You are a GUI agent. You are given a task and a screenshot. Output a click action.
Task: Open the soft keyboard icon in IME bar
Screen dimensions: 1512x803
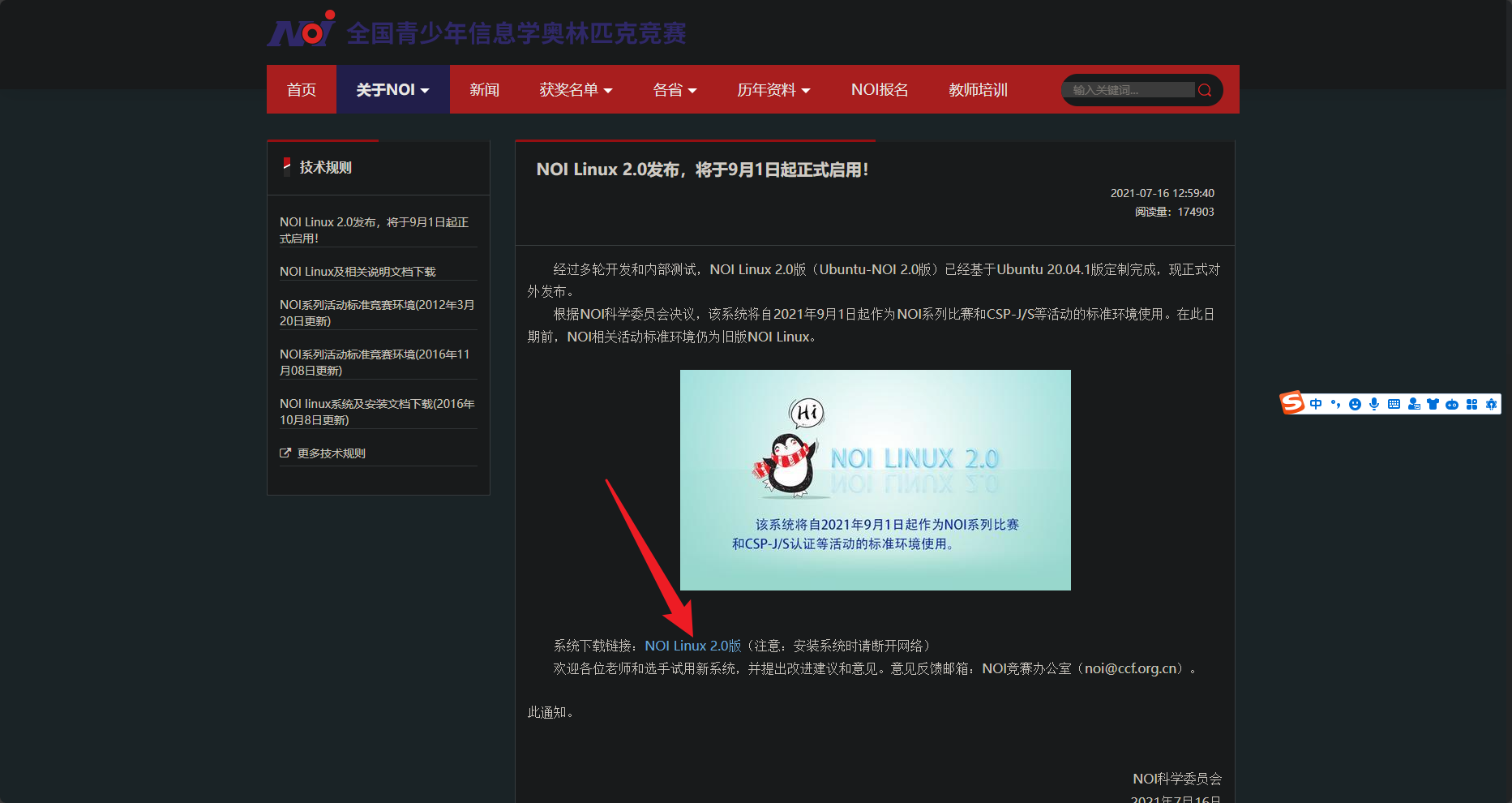(x=1394, y=404)
